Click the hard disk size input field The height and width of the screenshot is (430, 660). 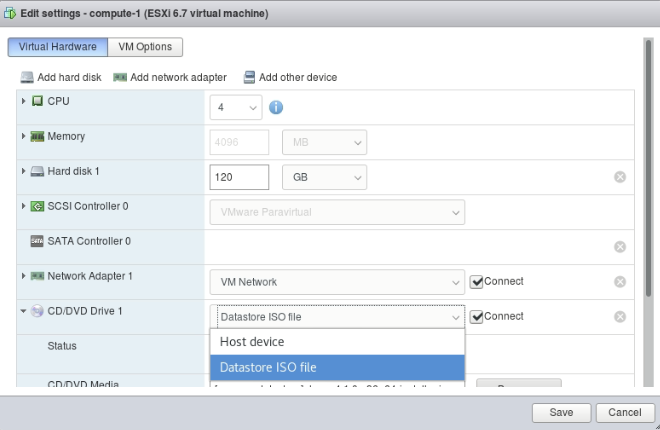(239, 177)
